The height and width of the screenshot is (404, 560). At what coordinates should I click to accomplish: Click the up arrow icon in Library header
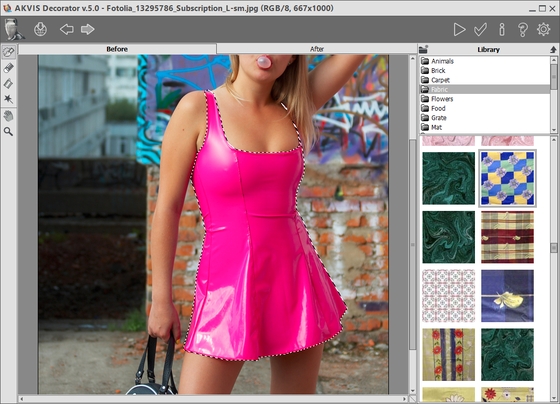click(x=553, y=49)
